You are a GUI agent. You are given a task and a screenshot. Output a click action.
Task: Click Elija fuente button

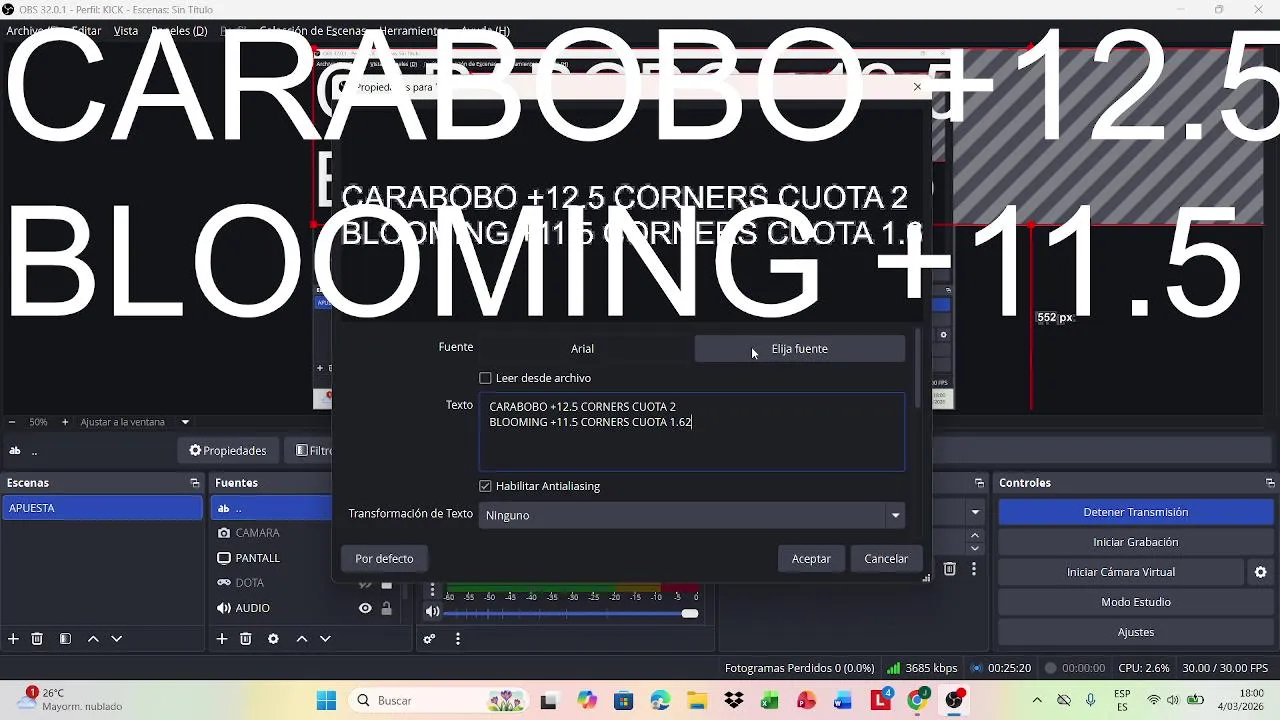pos(800,349)
